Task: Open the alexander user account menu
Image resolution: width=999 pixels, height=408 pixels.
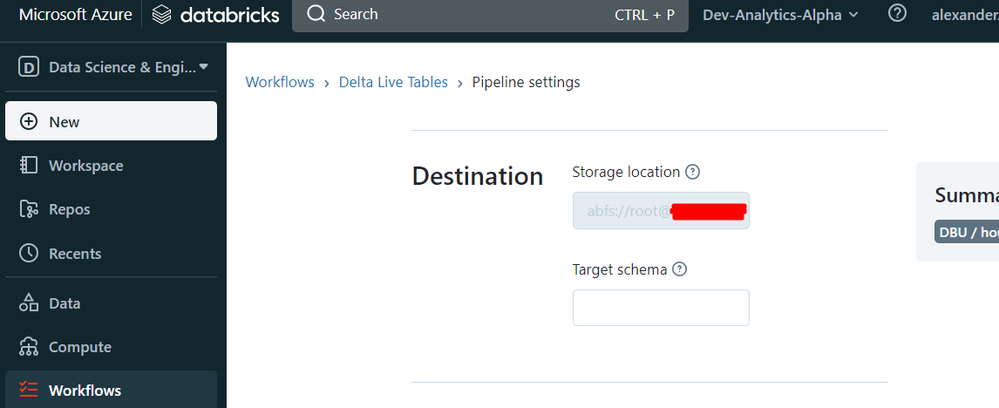Action: [964, 15]
